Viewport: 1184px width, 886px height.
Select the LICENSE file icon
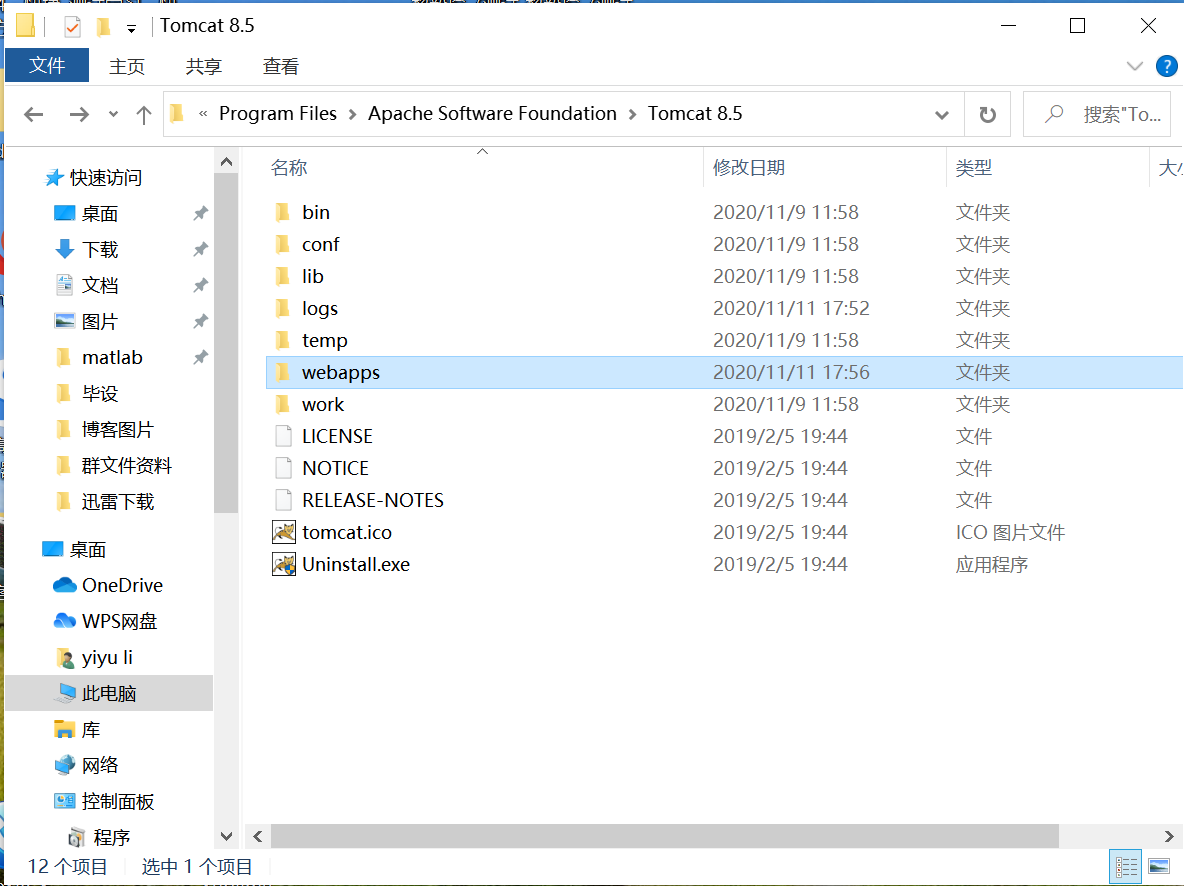tap(283, 437)
